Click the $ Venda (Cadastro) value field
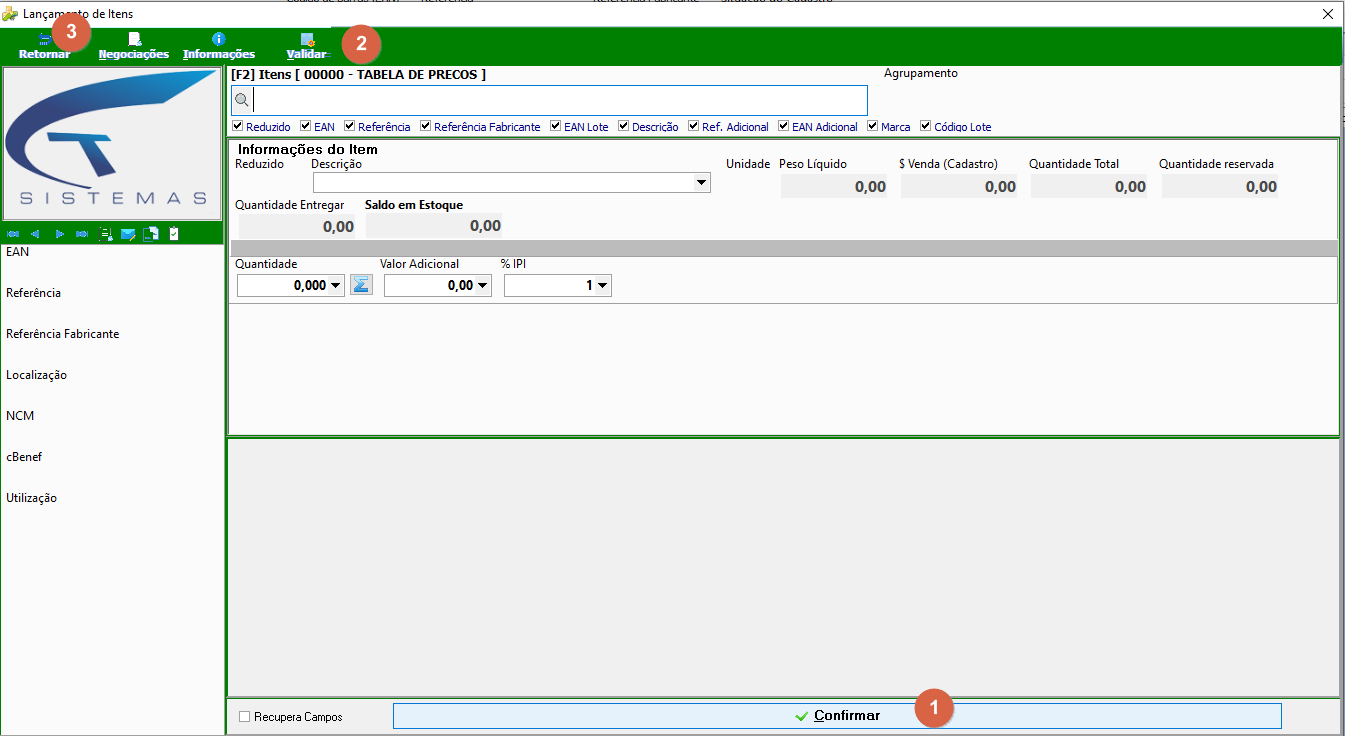 [959, 186]
